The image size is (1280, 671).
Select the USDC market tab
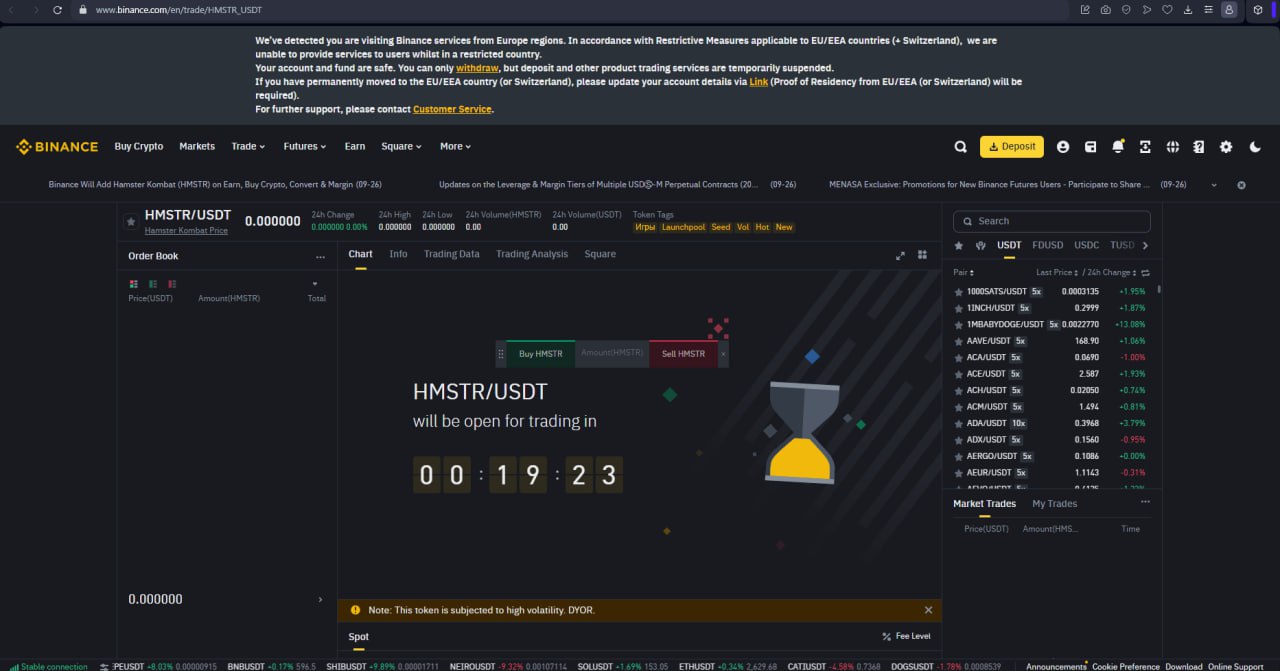(x=1087, y=245)
